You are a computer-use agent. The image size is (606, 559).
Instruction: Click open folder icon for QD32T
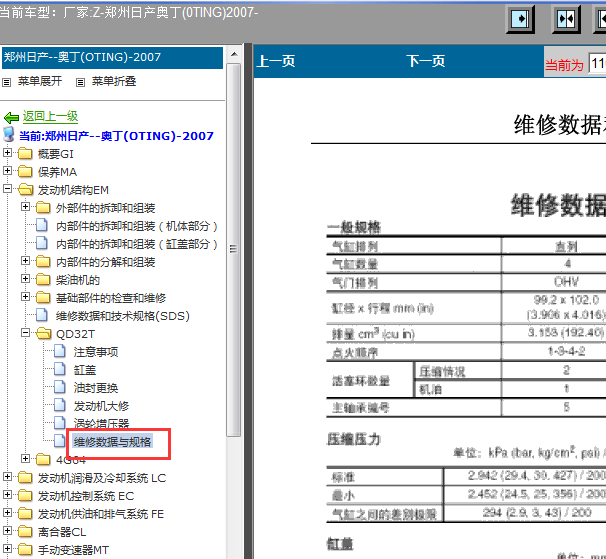[44, 333]
